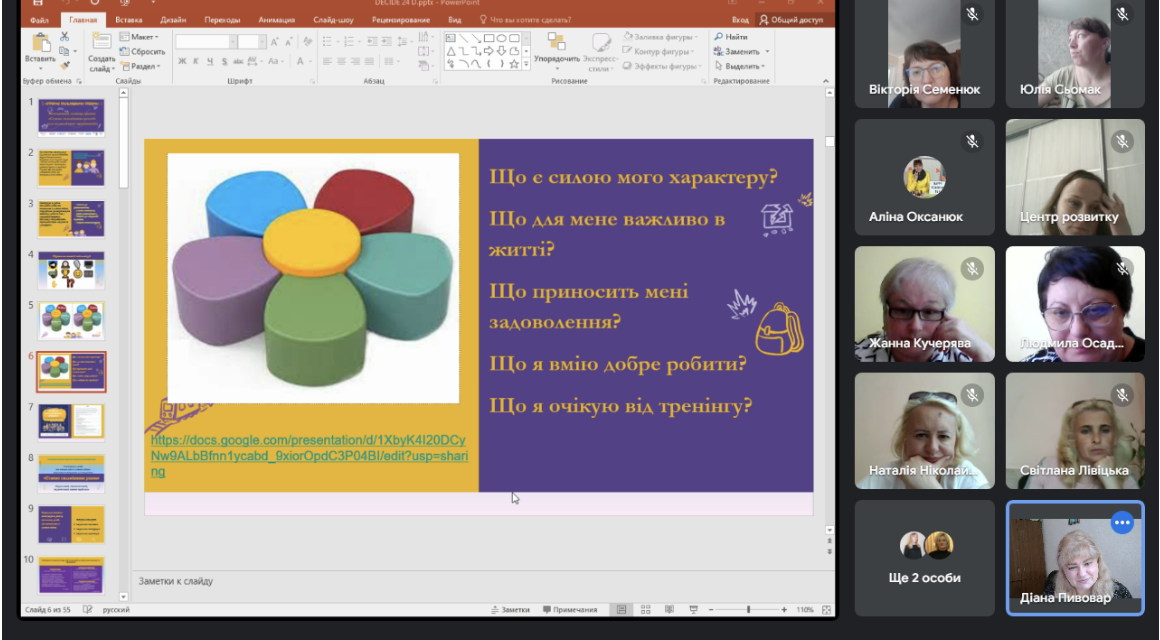Open the Вставка ribbon tab
The image size is (1160, 640).
[x=129, y=20]
